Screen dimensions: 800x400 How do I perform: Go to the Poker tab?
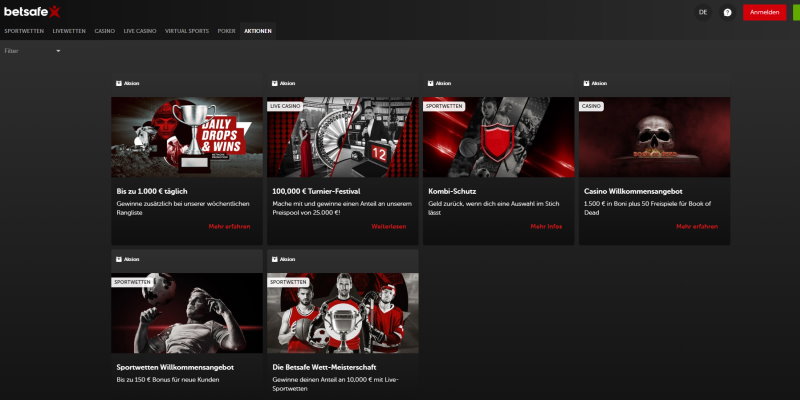227,31
